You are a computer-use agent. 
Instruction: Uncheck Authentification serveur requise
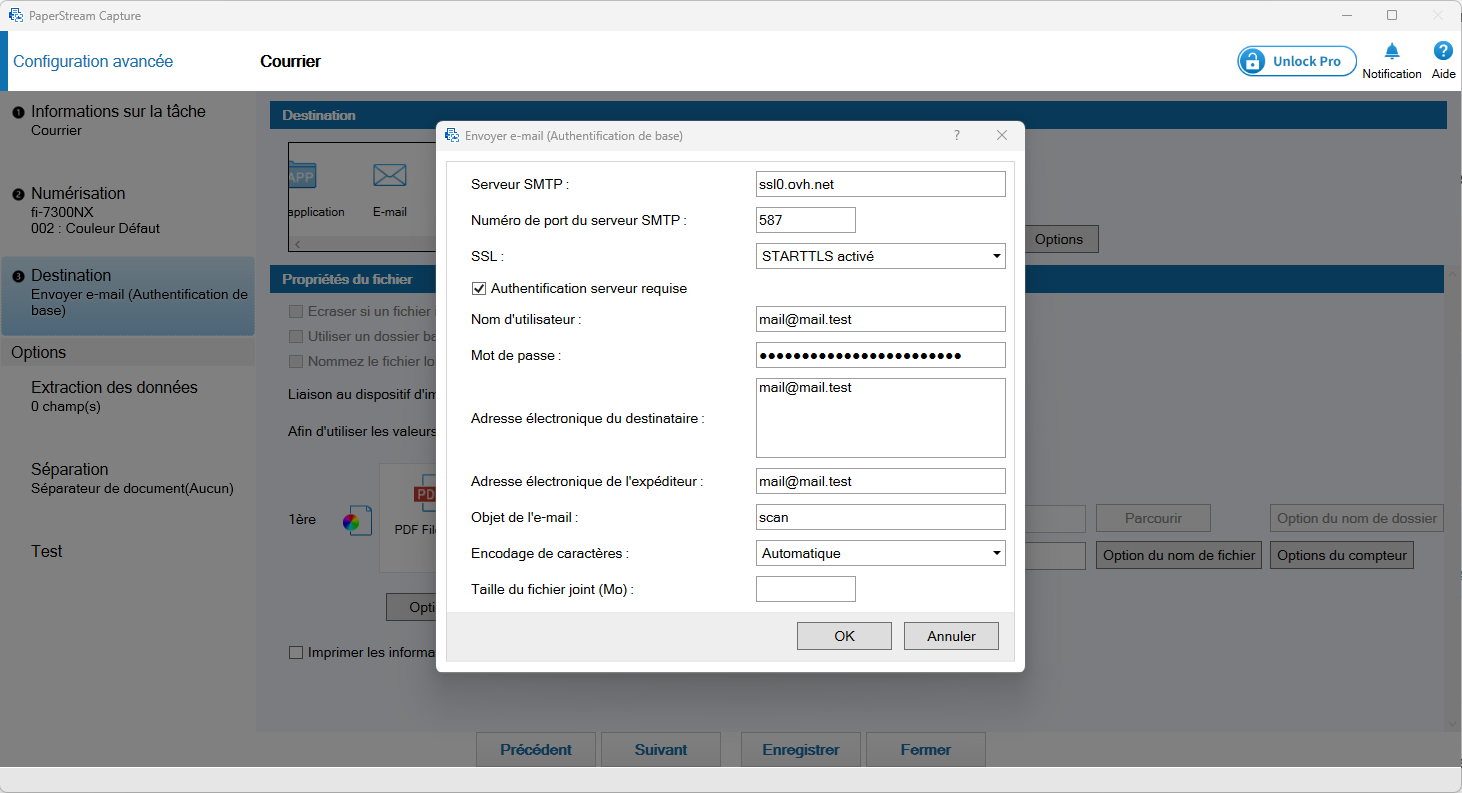click(x=479, y=288)
